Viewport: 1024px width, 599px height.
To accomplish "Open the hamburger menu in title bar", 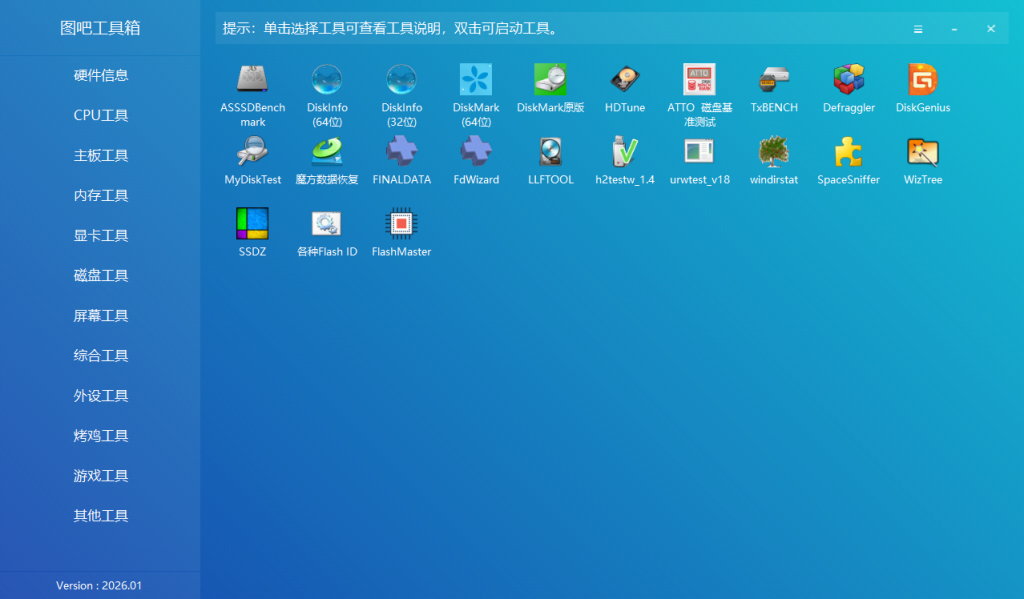I will [918, 29].
